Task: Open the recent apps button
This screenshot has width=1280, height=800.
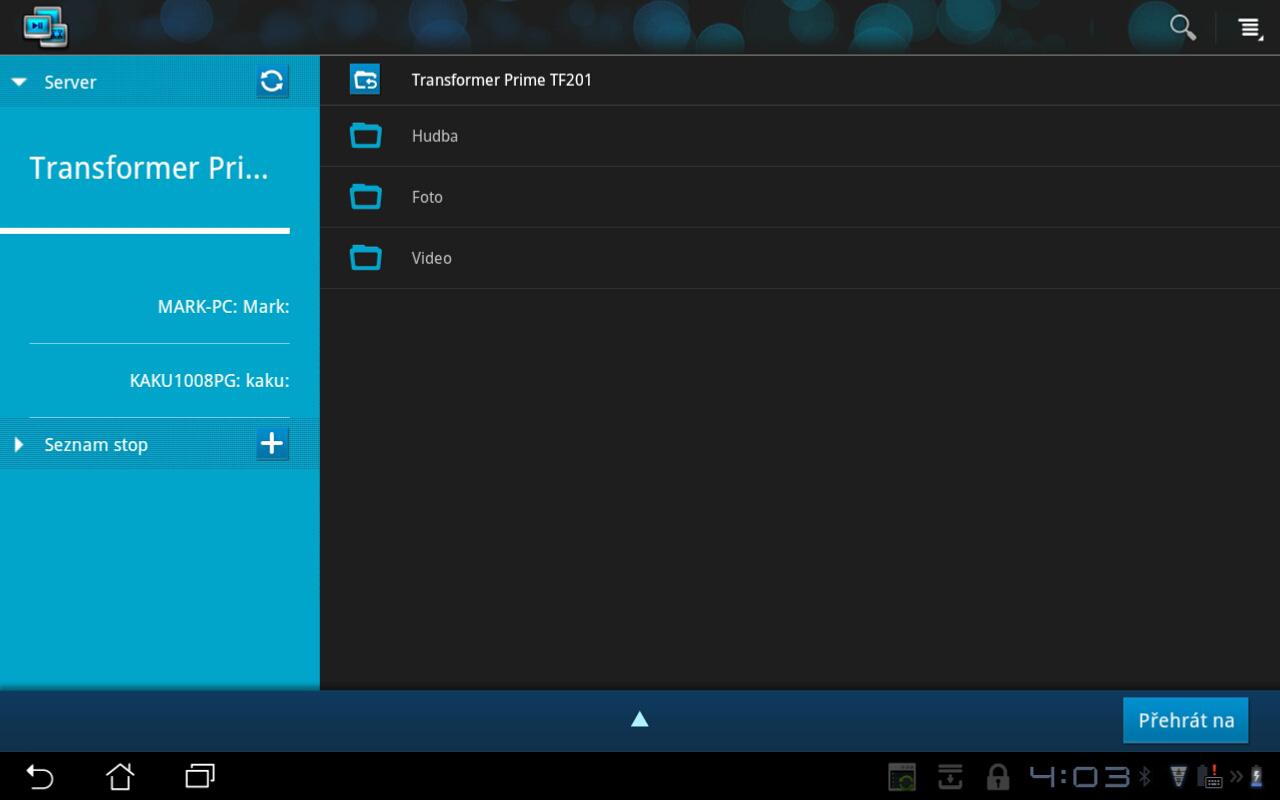Action: click(200, 776)
